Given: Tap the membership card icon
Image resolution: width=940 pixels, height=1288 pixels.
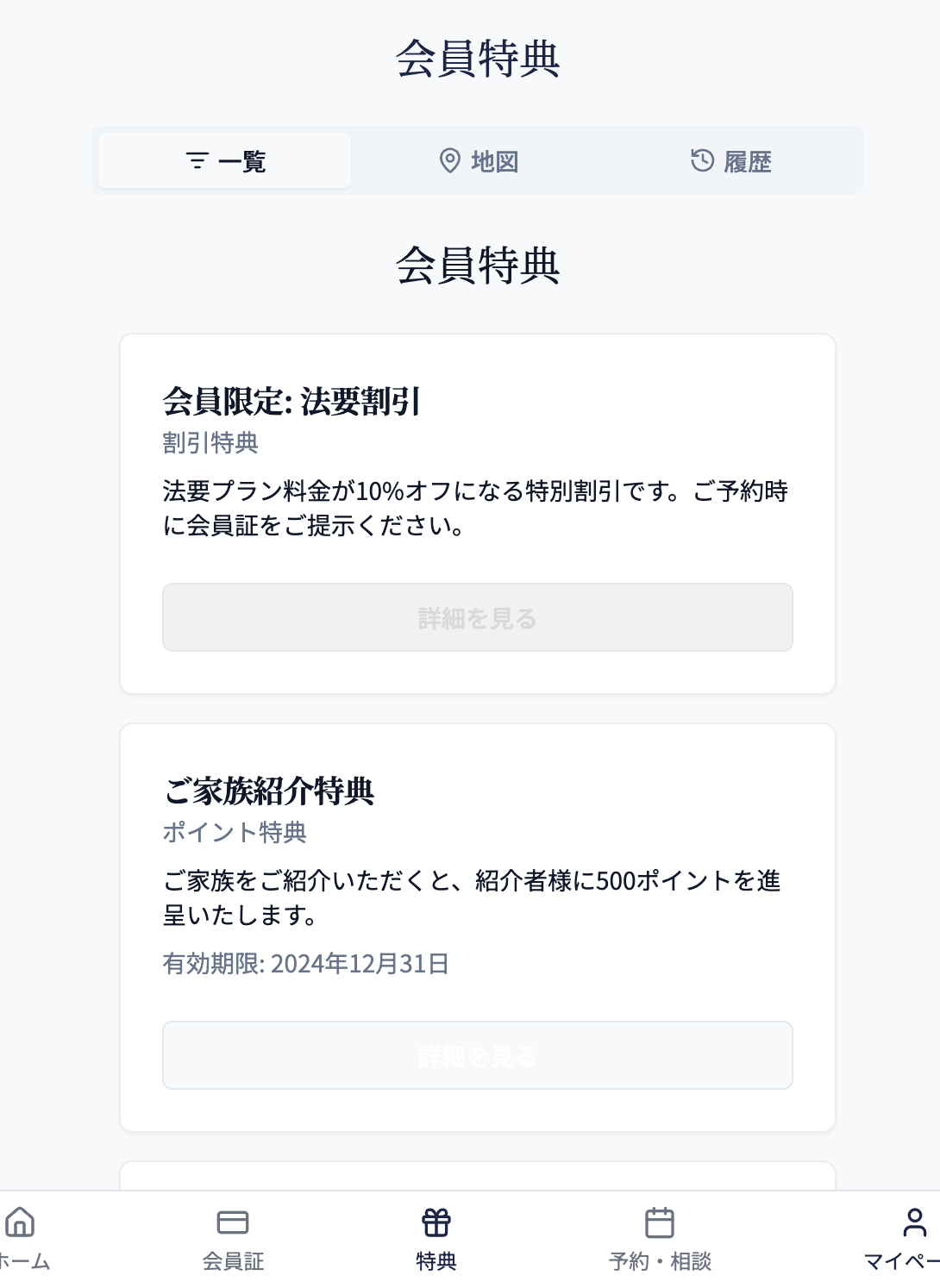Looking at the screenshot, I should click(233, 1222).
